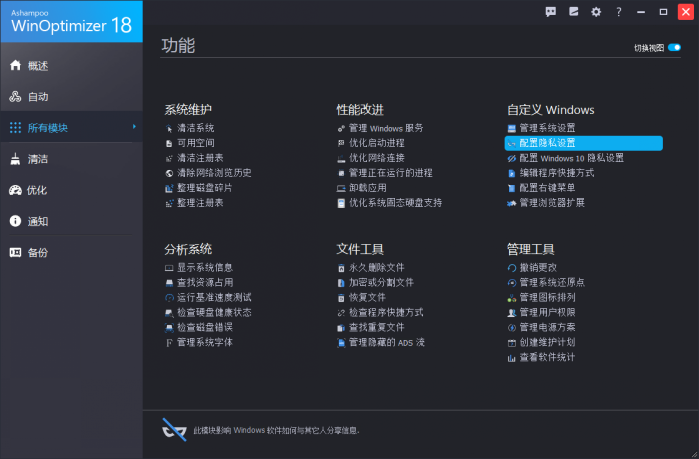This screenshot has height=459, width=699.
Task: Click the info icon beside 通知
Action: pyautogui.click(x=15, y=221)
